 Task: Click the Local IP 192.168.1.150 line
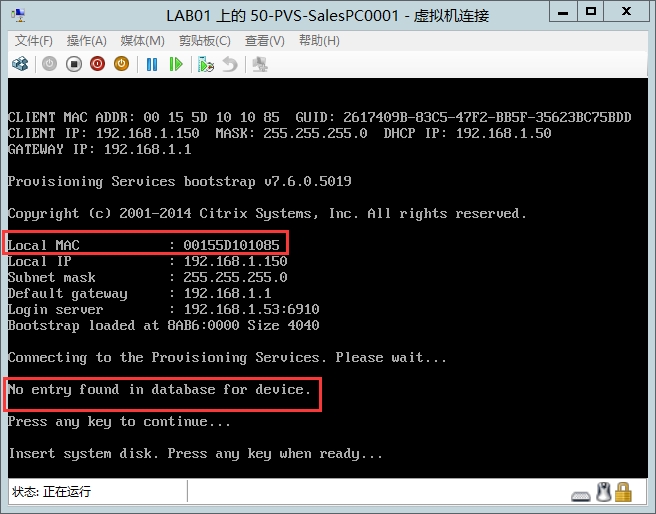(148, 261)
